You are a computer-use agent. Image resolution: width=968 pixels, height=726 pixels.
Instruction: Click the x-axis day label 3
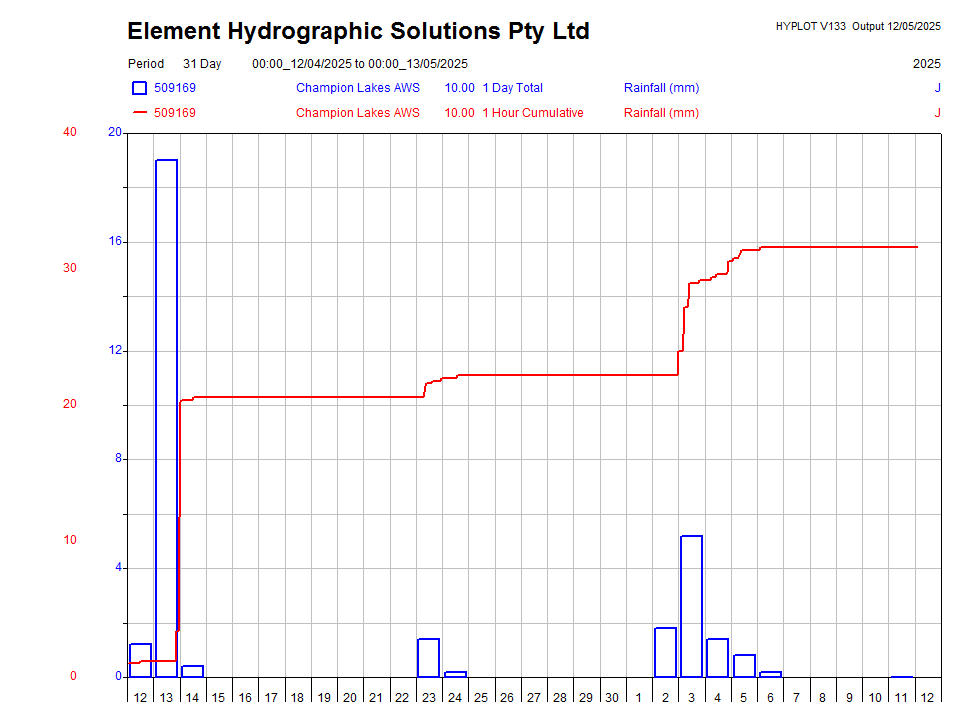point(691,697)
